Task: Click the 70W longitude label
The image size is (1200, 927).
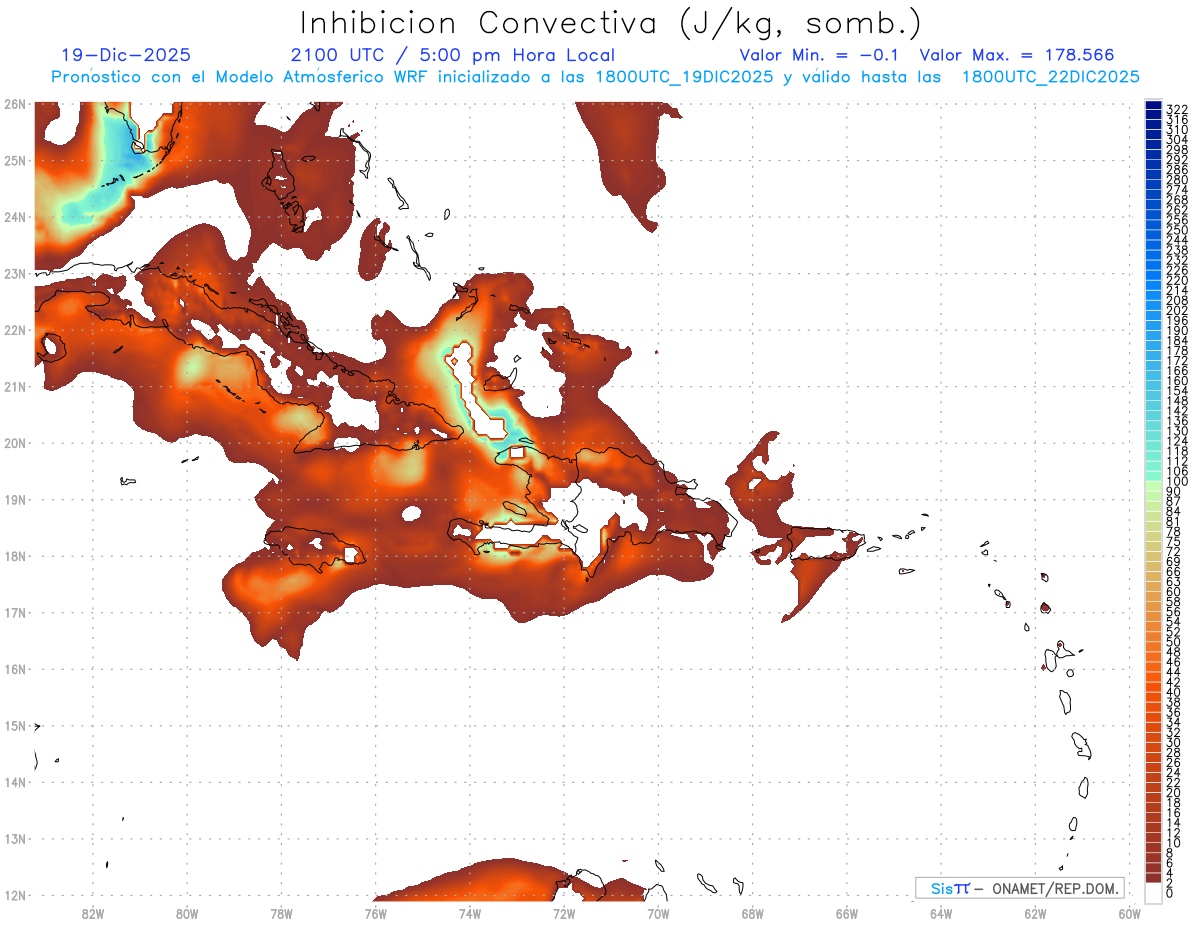Action: (x=658, y=913)
